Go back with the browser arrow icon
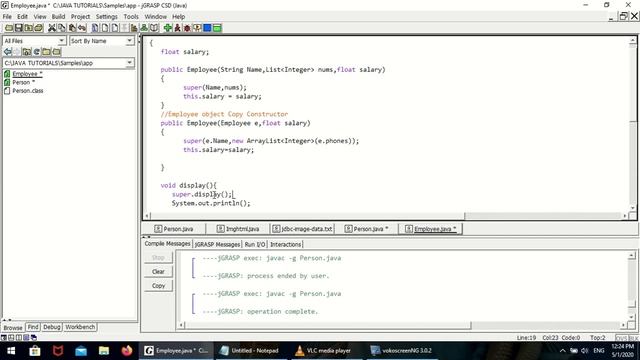Viewport: 640px width, 360px height. click(x=7, y=52)
